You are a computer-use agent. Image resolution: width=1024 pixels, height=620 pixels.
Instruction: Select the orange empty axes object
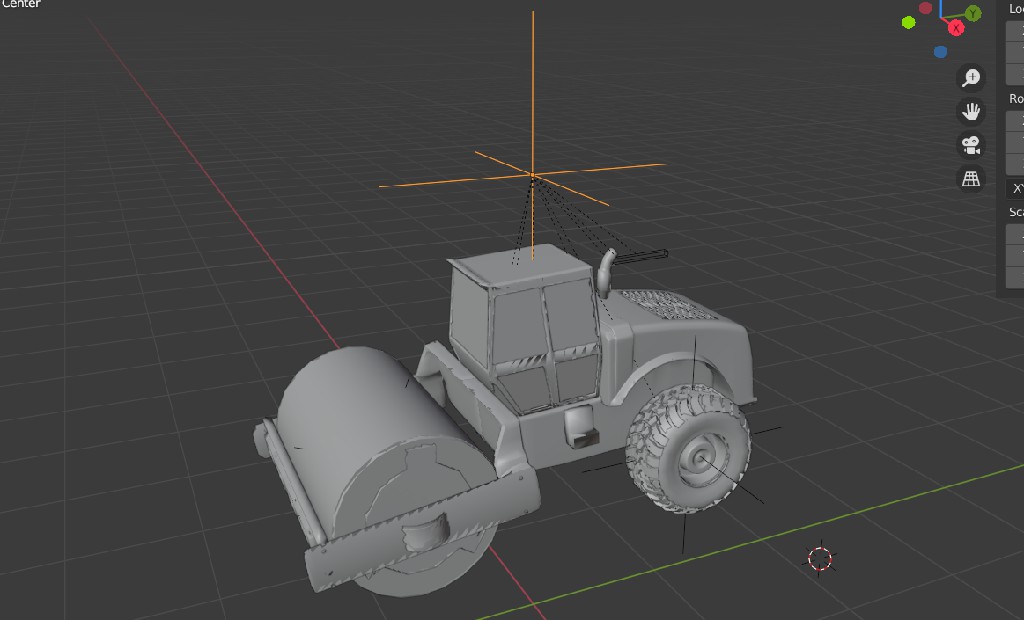pyautogui.click(x=533, y=175)
